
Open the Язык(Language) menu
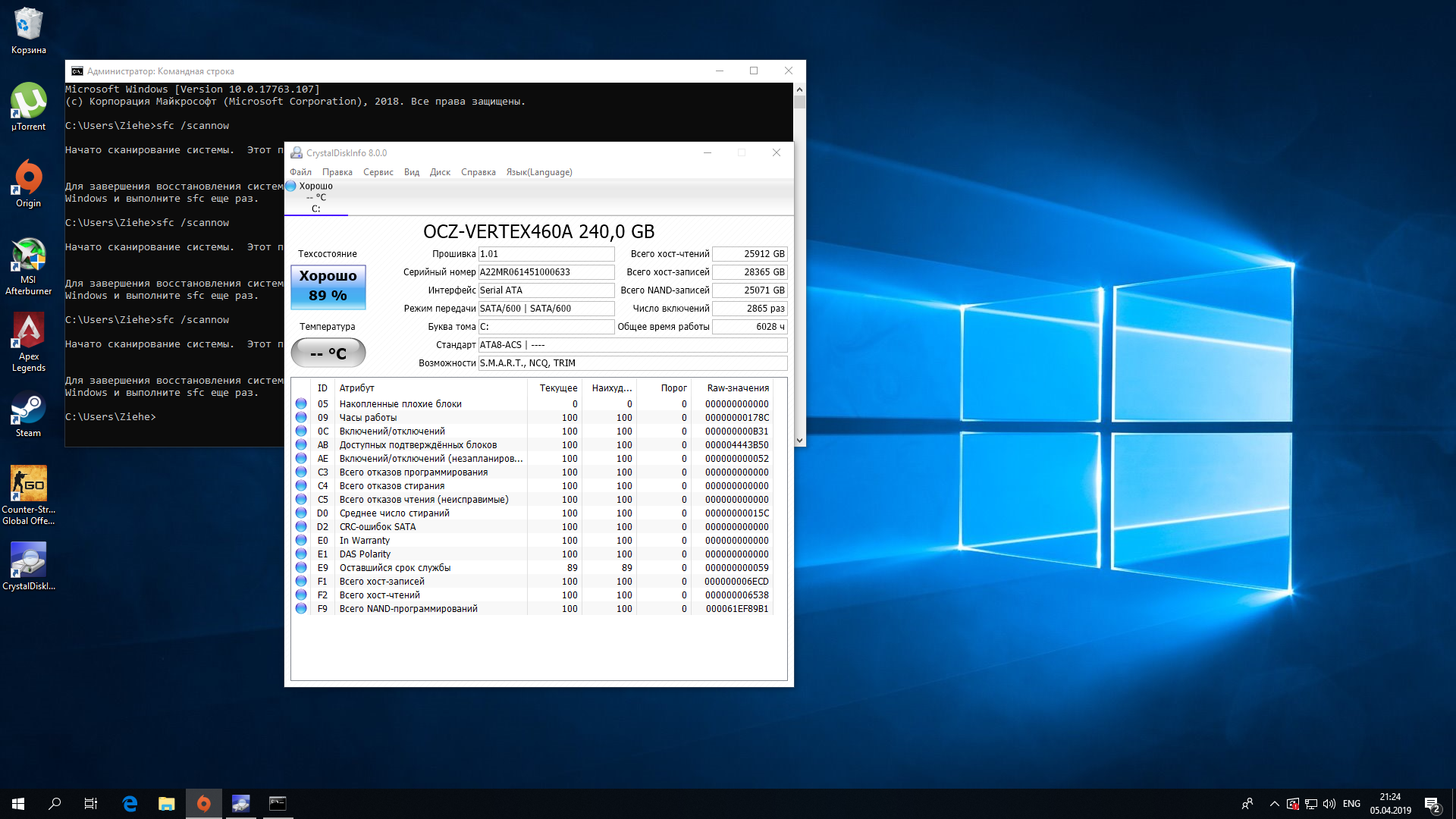click(538, 172)
